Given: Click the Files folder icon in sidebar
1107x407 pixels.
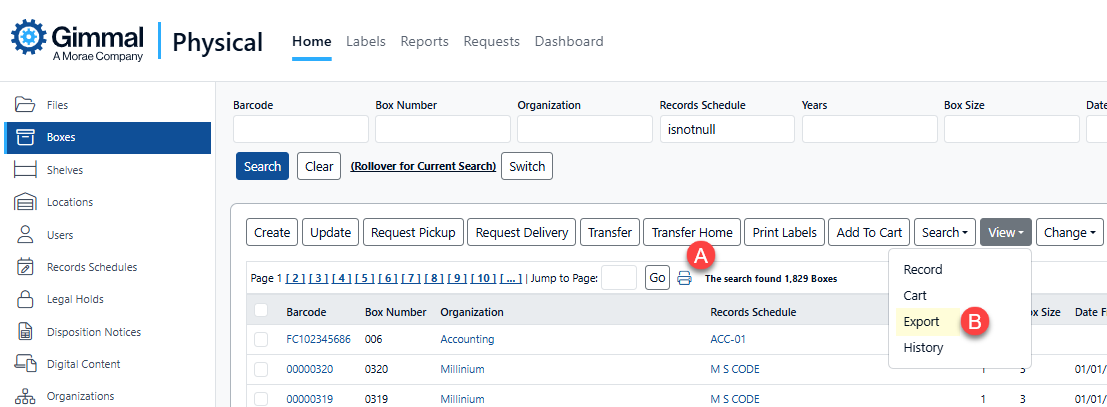Looking at the screenshot, I should pos(25,105).
